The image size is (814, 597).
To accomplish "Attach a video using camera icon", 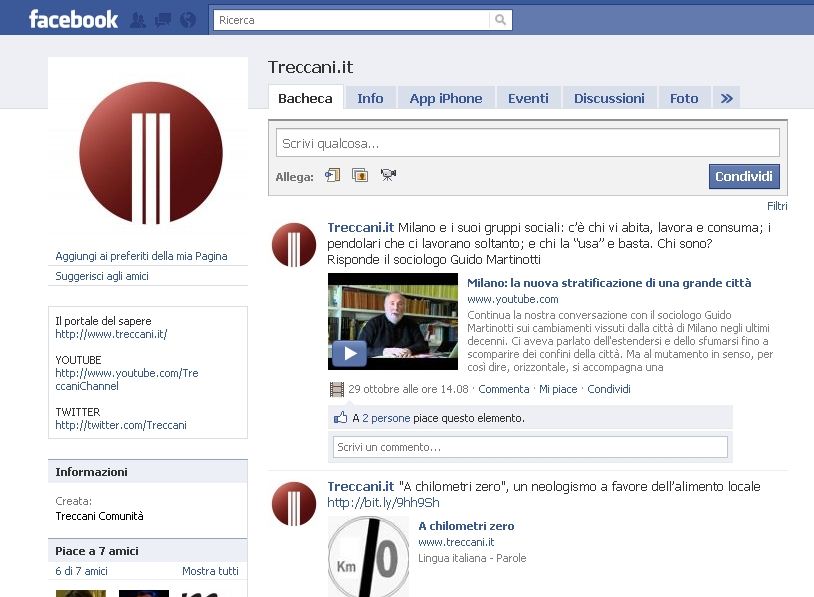I will (x=388, y=176).
